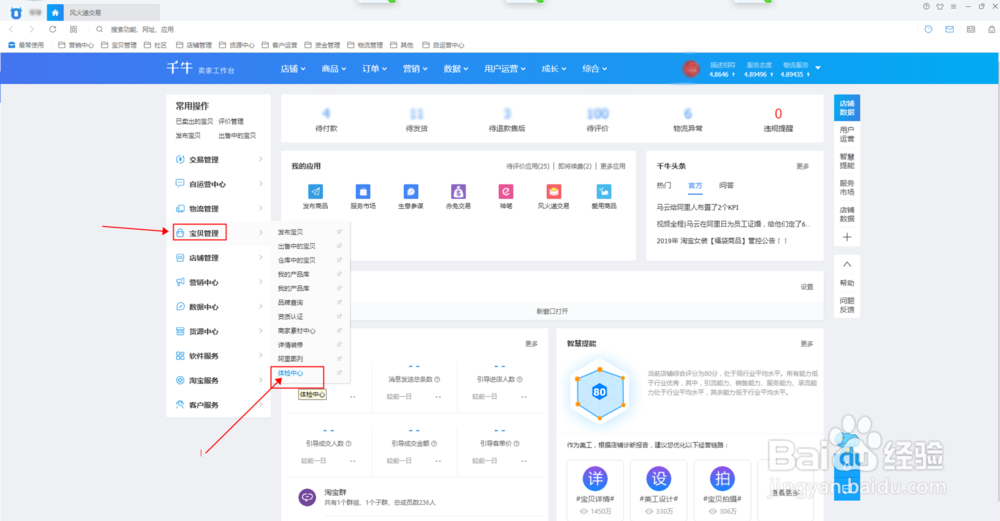Click help icon beside 消息发送总条数
Image resolution: width=1000 pixels, height=521 pixels.
point(437,379)
